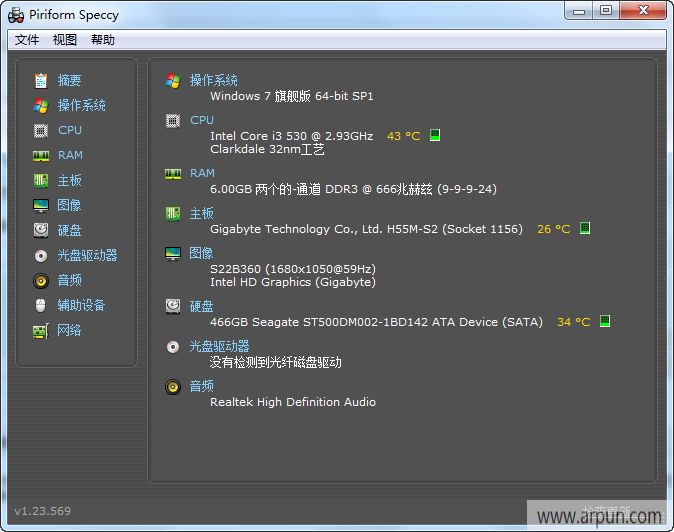Open the 帮助 menu

[103, 40]
